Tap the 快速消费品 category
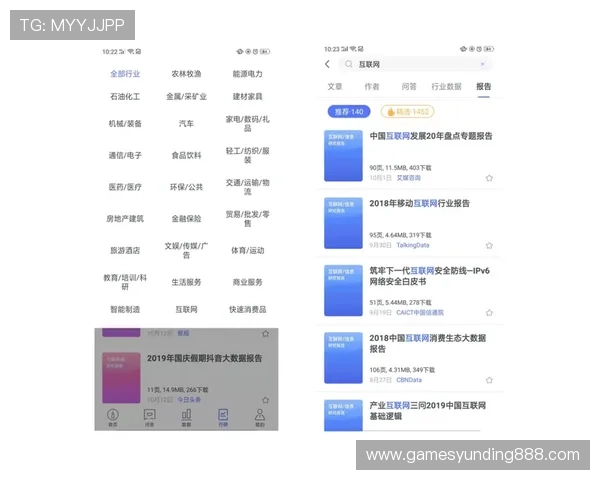 248,310
